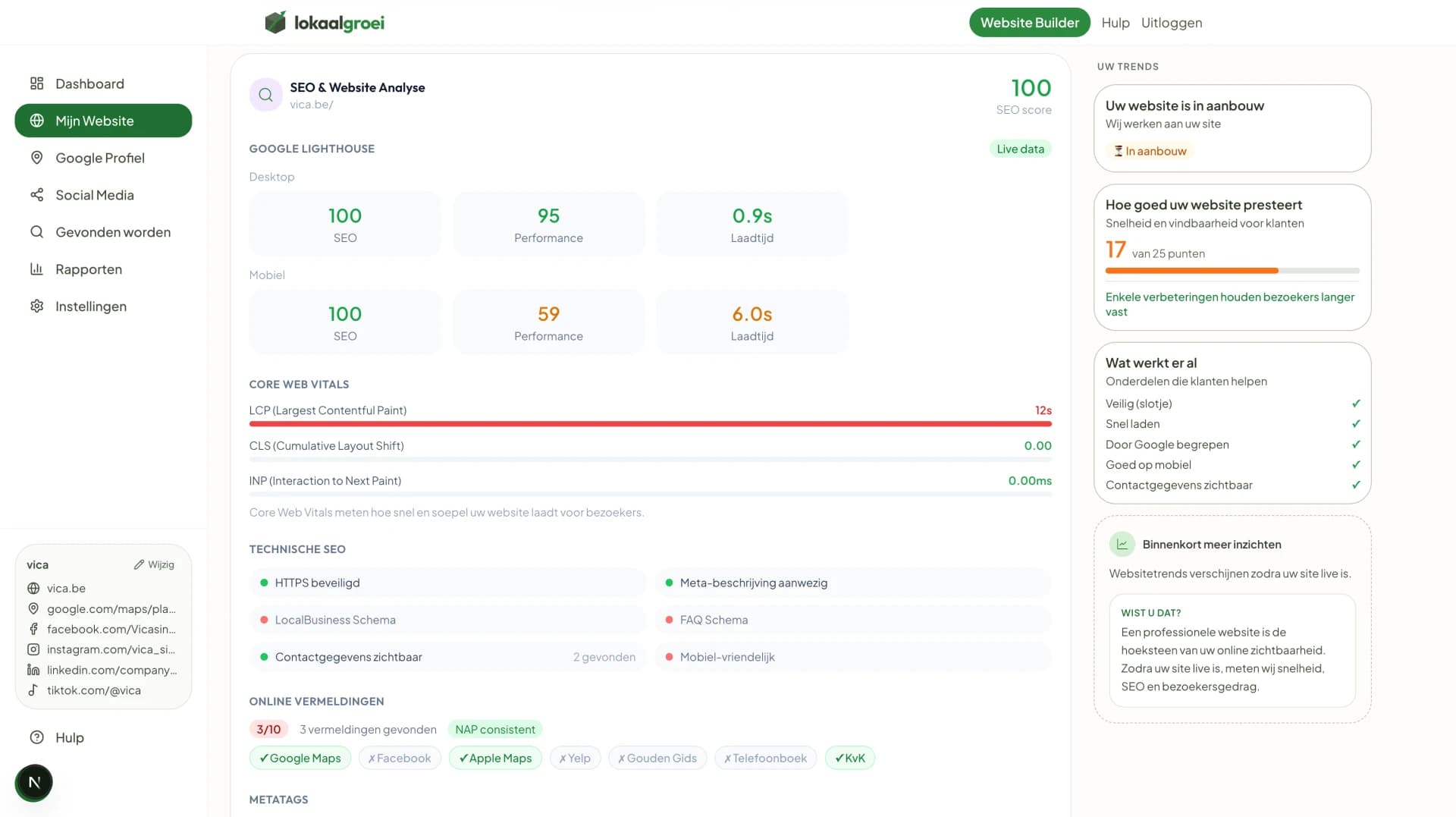Click the bar chart icon for Rapporten
Screen dimensions: 1456x817
[x=36, y=269]
